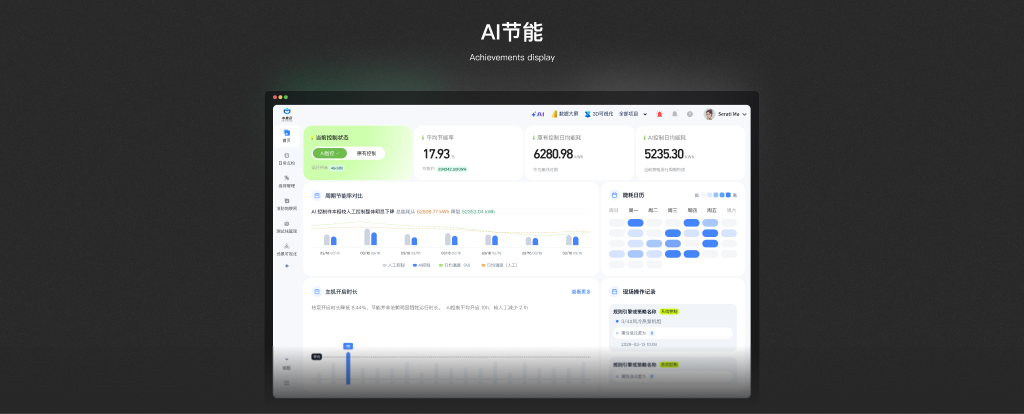The width and height of the screenshot is (1024, 414).
Task: Click icon beside 主机开启时长 title
Action: coord(317,291)
